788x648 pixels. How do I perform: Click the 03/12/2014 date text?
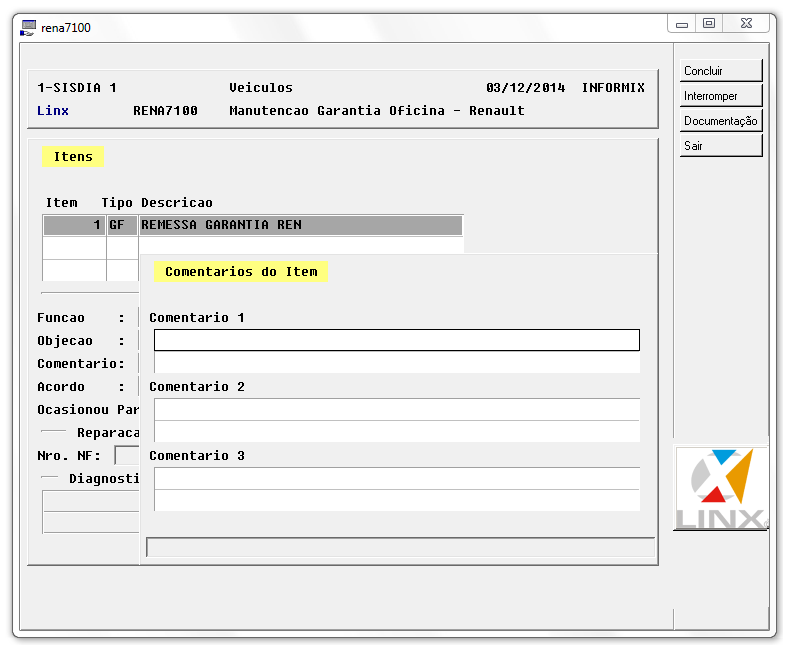tap(526, 87)
